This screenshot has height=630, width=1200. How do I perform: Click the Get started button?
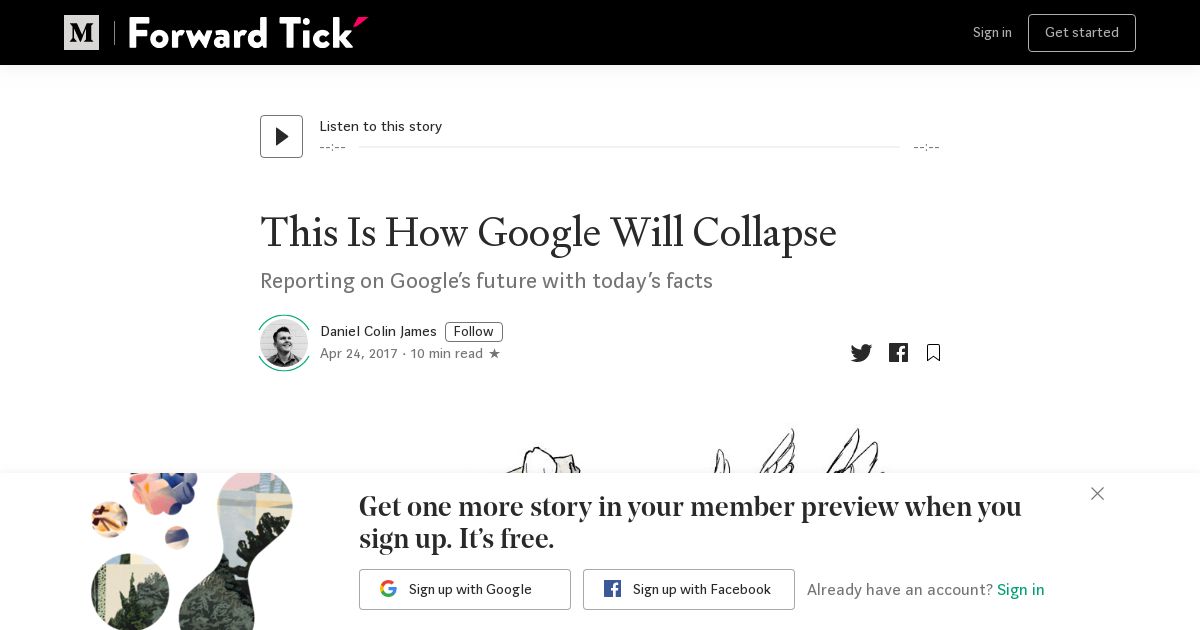1082,33
